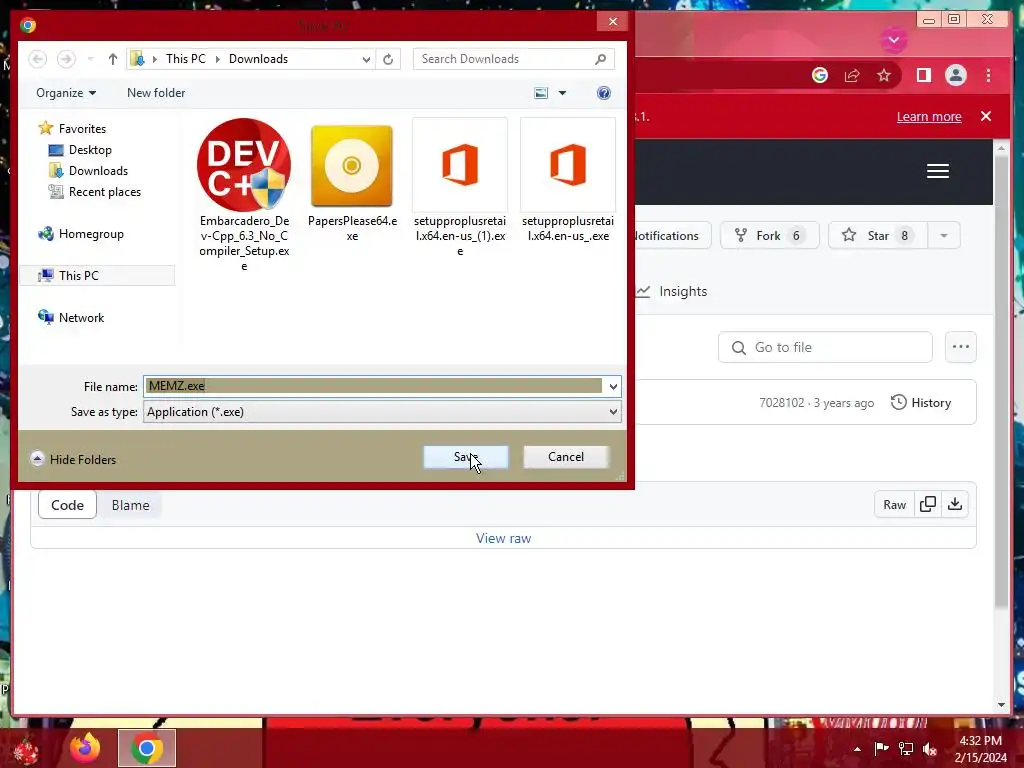The height and width of the screenshot is (768, 1024).
Task: Click the View raw link
Action: point(504,538)
